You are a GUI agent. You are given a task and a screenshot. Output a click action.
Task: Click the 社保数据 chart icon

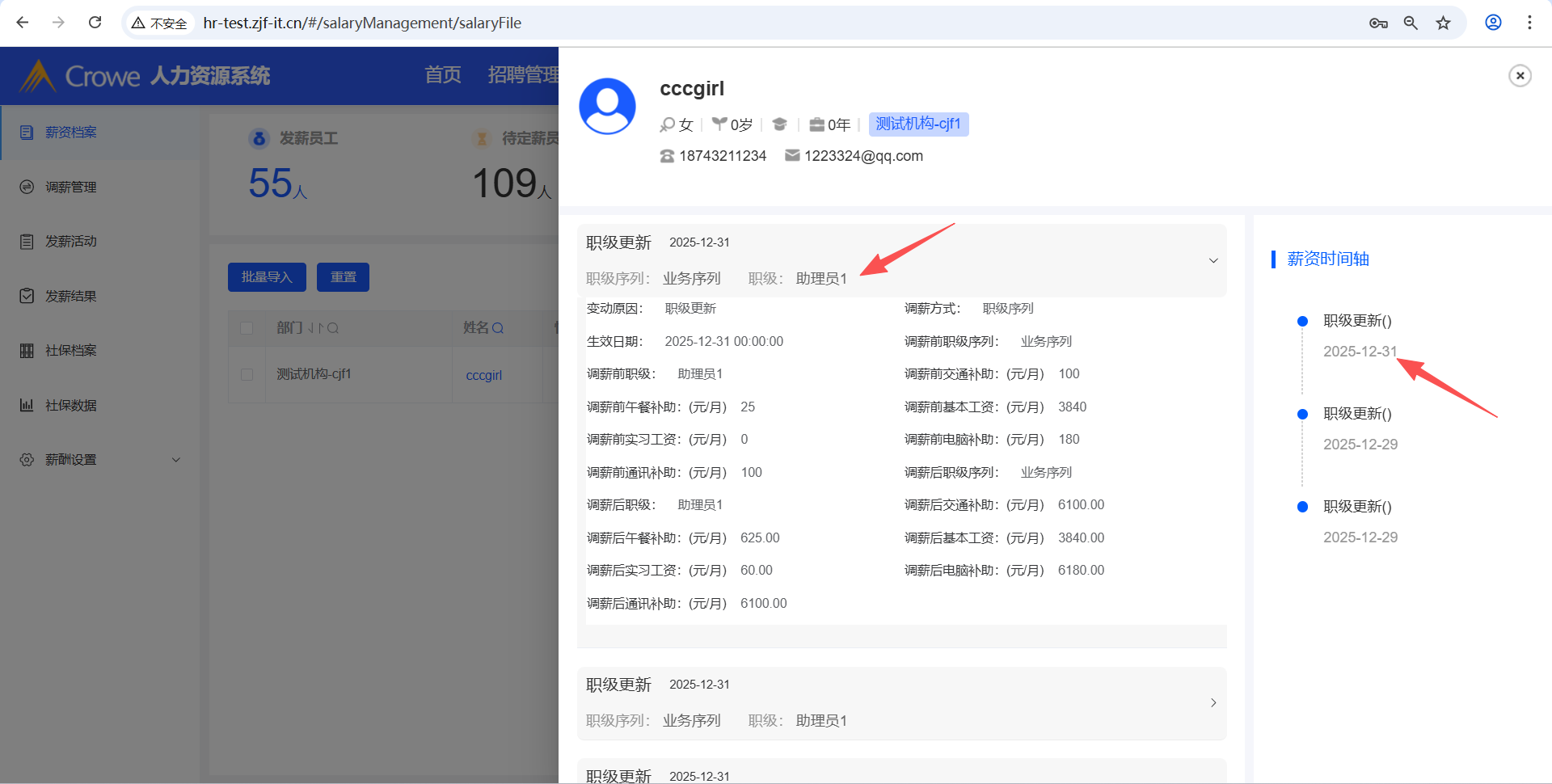(x=27, y=405)
